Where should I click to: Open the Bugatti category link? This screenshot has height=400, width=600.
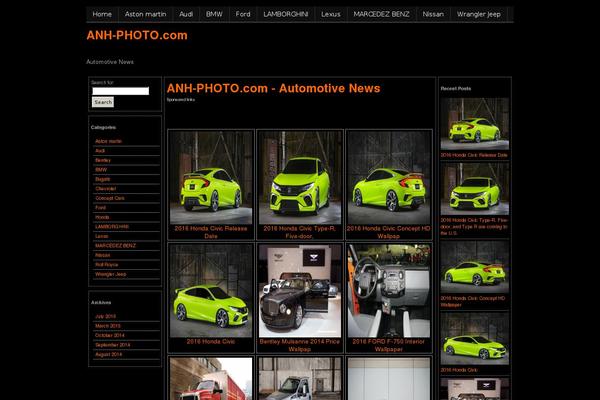pos(103,179)
